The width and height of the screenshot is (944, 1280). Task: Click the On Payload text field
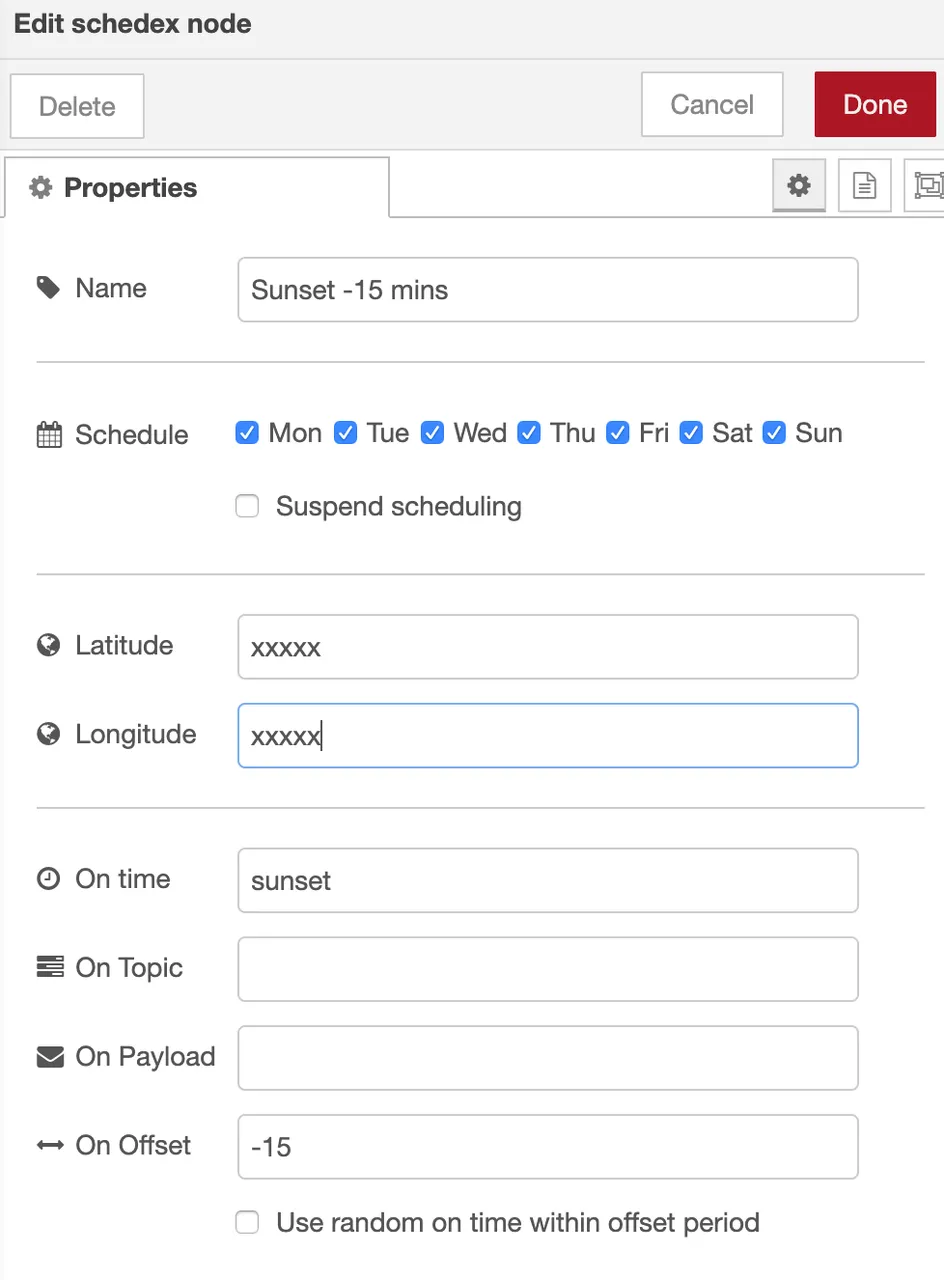pyautogui.click(x=548, y=1058)
